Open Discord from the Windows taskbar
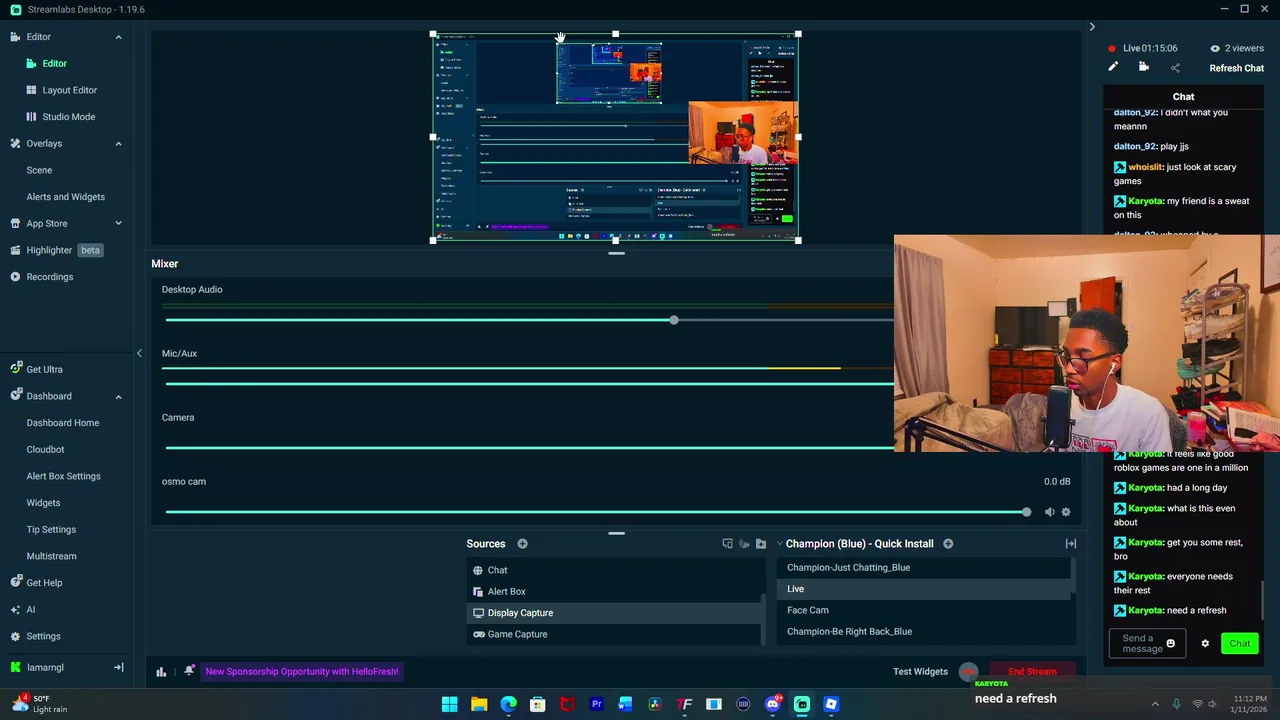1280x720 pixels. [x=772, y=704]
